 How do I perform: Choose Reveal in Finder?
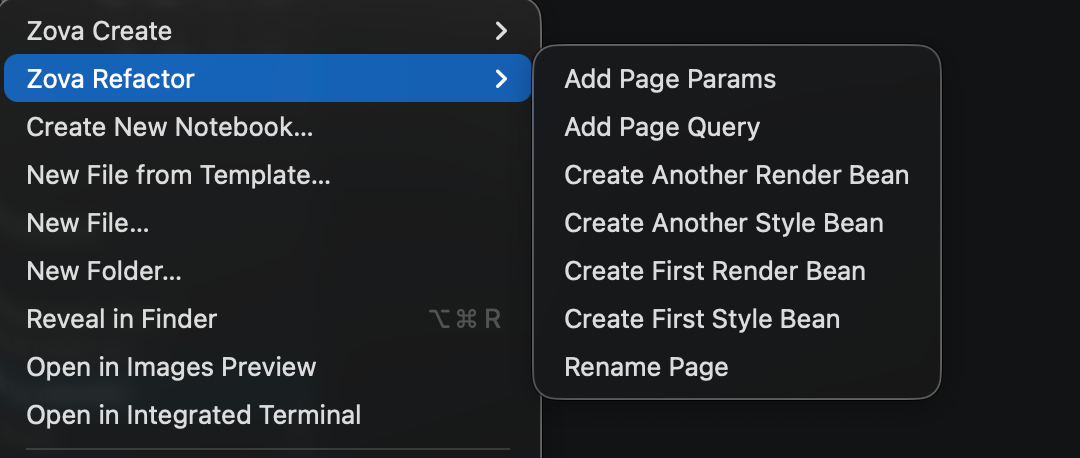point(122,319)
